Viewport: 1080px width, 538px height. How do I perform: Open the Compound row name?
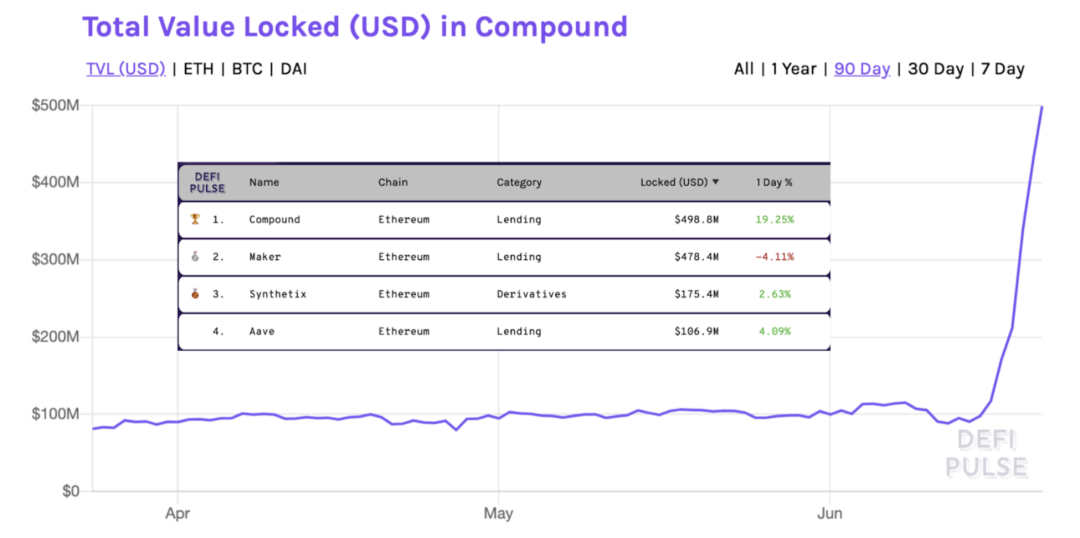(x=274, y=220)
